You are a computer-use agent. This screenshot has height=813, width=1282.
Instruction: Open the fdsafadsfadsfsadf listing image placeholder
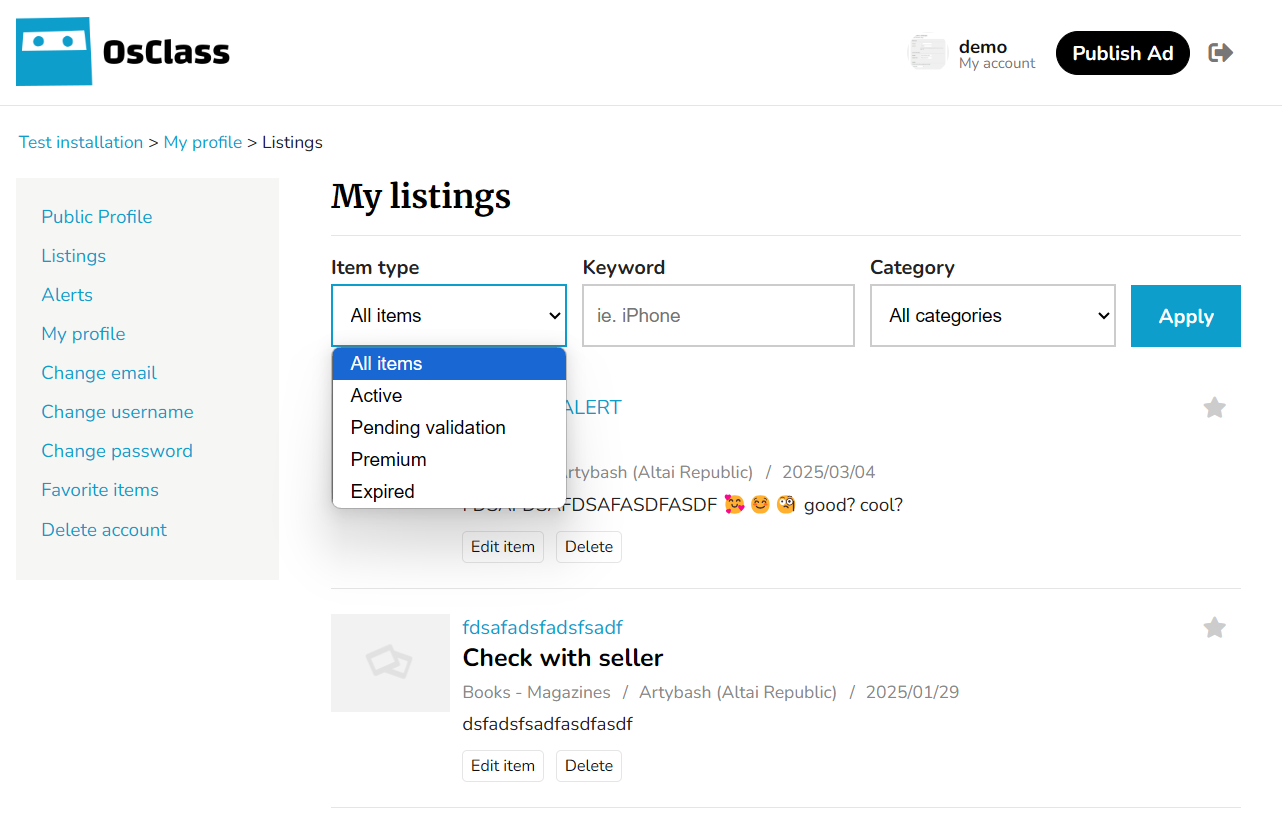(390, 663)
